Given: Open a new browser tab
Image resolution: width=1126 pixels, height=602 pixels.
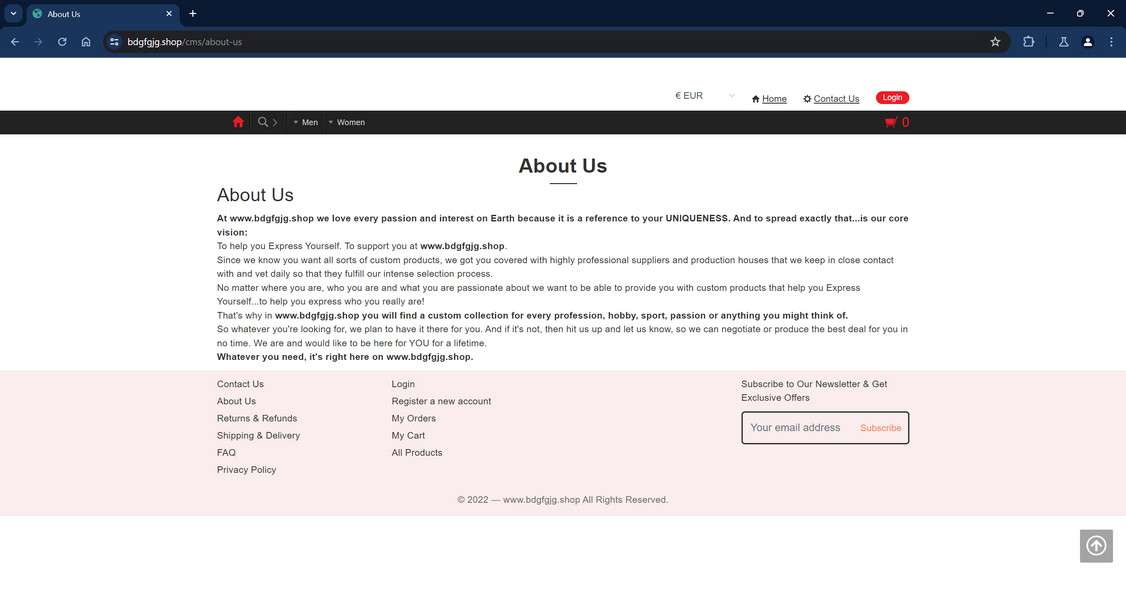Looking at the screenshot, I should [192, 14].
